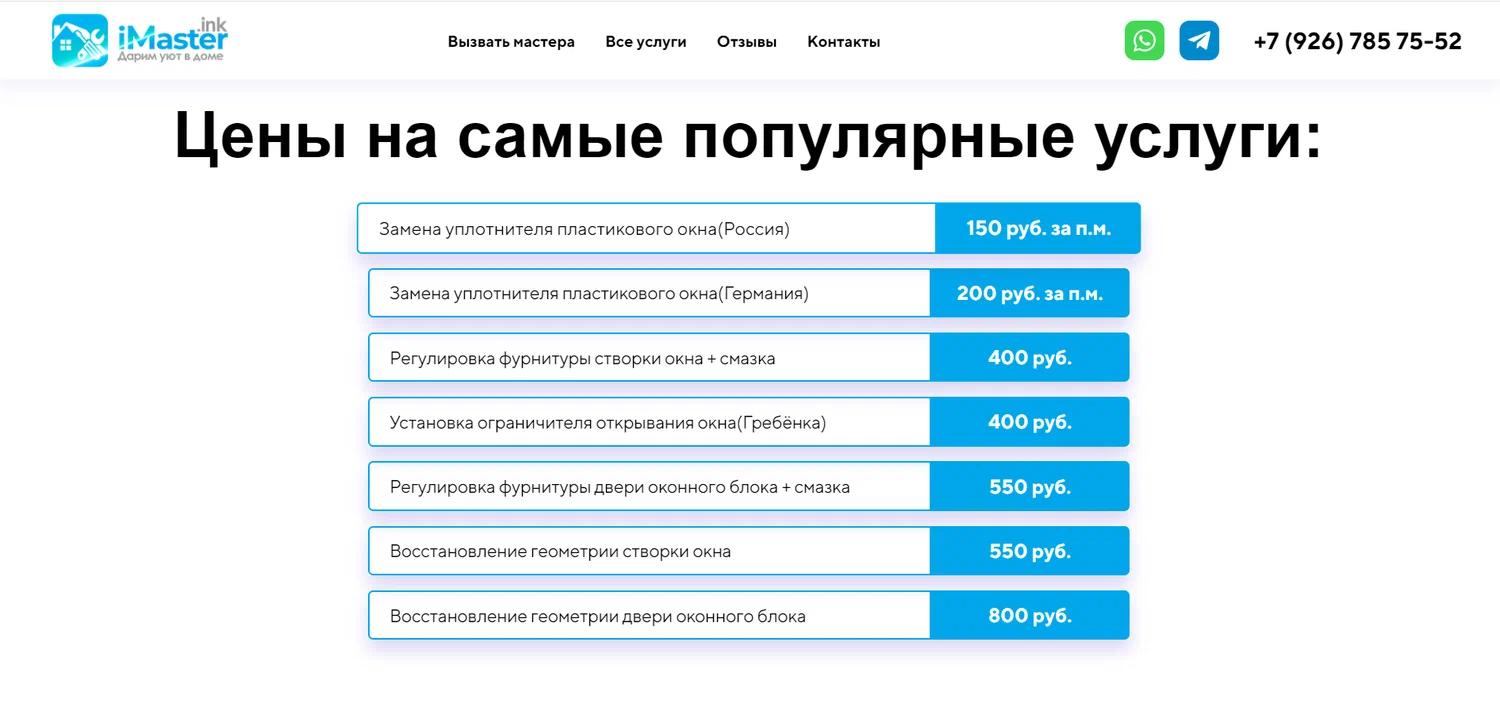Click the '150 руб. за п.м.' price button
Image resolution: width=1500 pixels, height=715 pixels.
(1037, 228)
